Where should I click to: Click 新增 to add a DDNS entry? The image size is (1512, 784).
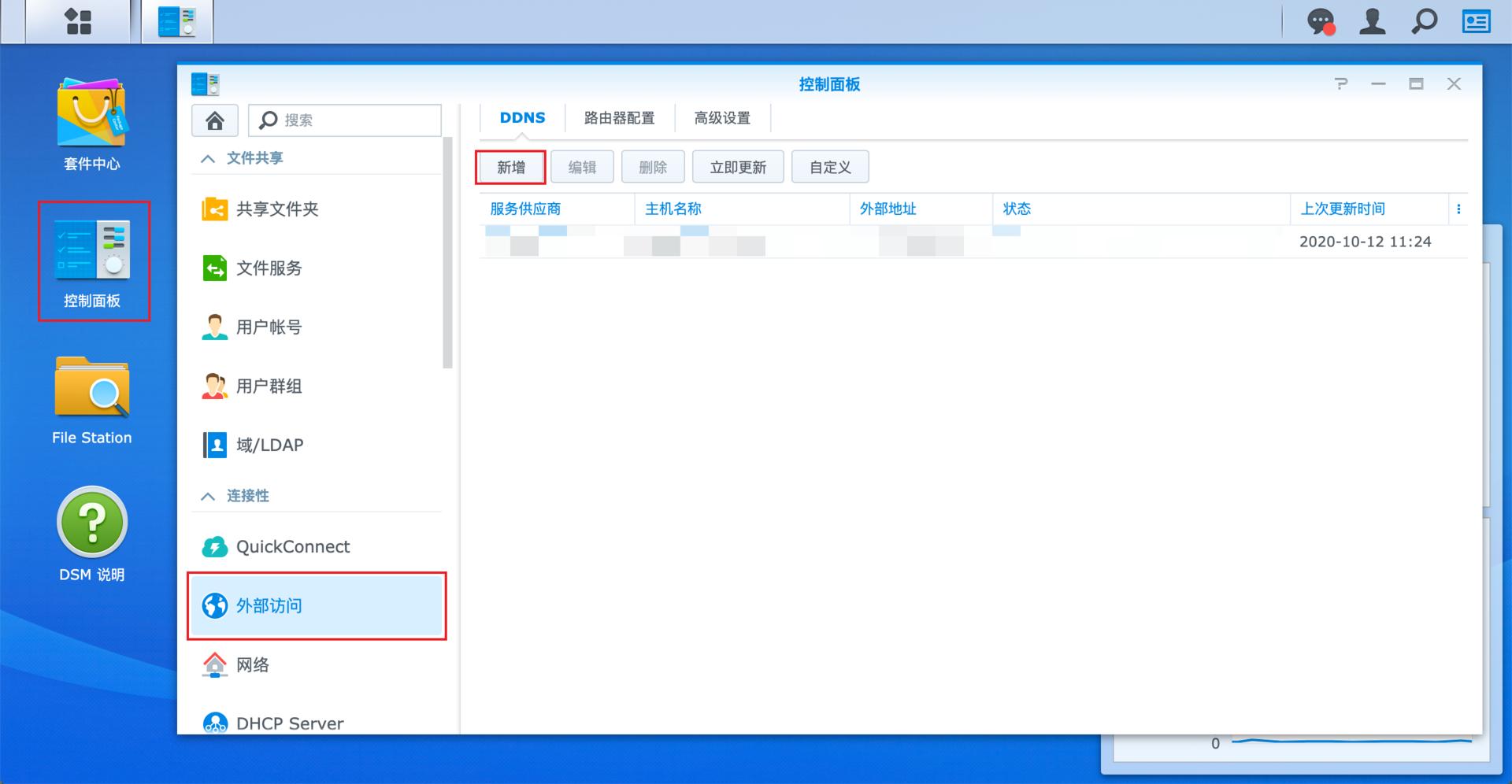(x=510, y=166)
